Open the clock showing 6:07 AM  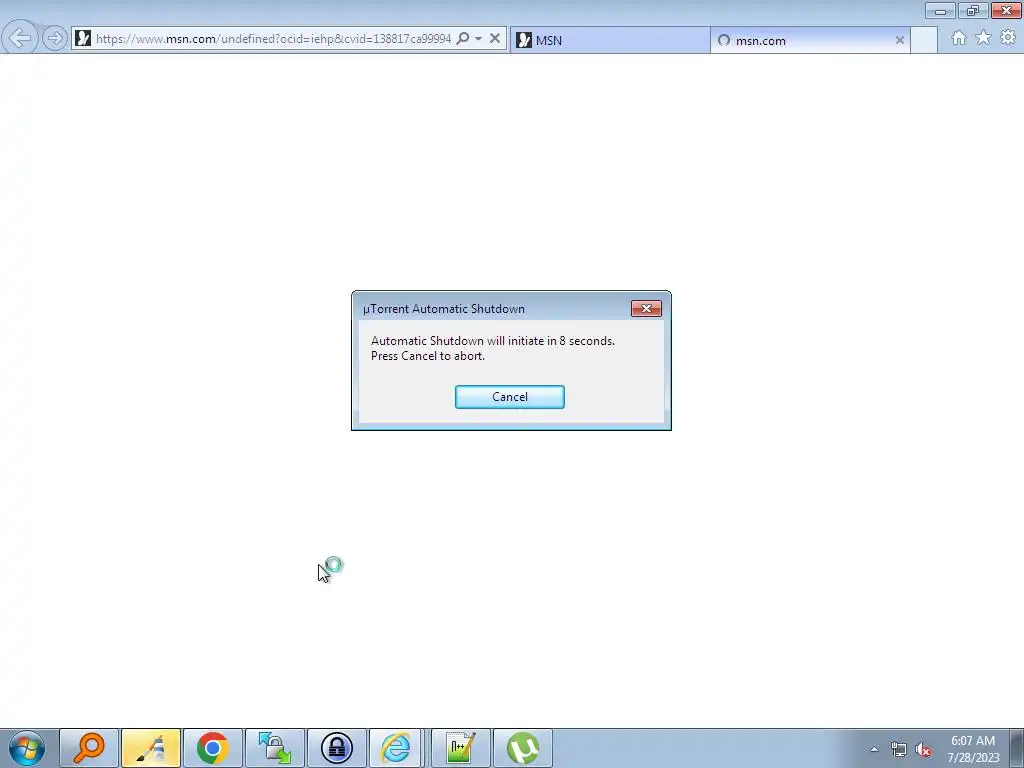tap(973, 748)
